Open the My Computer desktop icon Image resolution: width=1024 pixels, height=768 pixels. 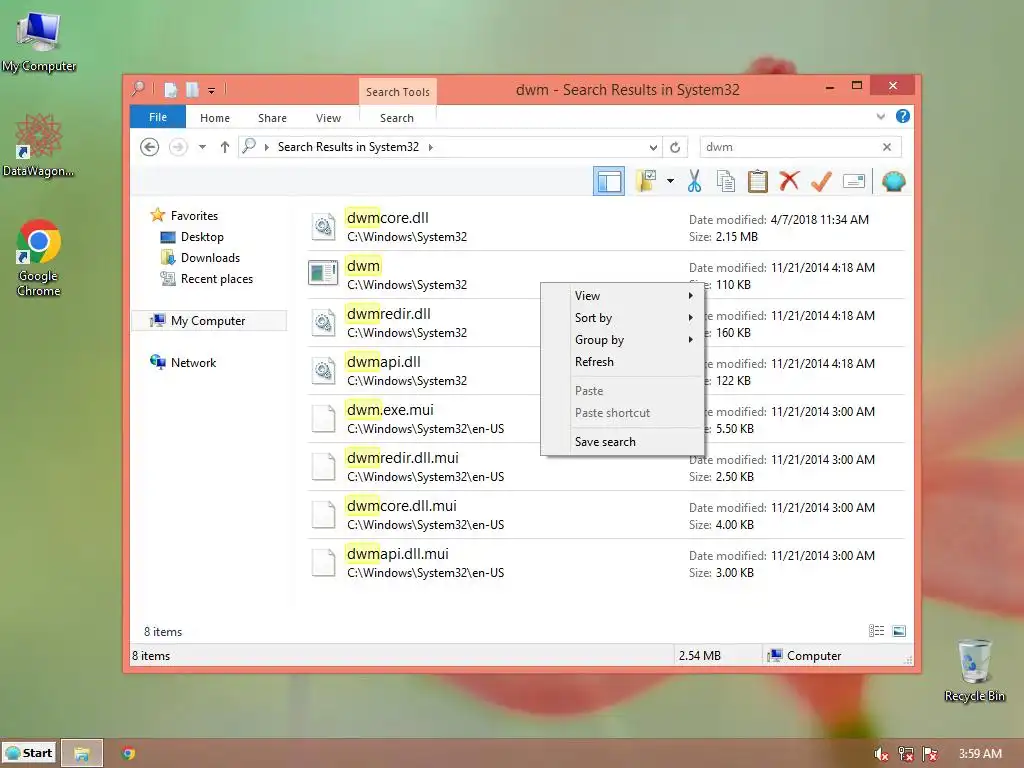pos(39,40)
